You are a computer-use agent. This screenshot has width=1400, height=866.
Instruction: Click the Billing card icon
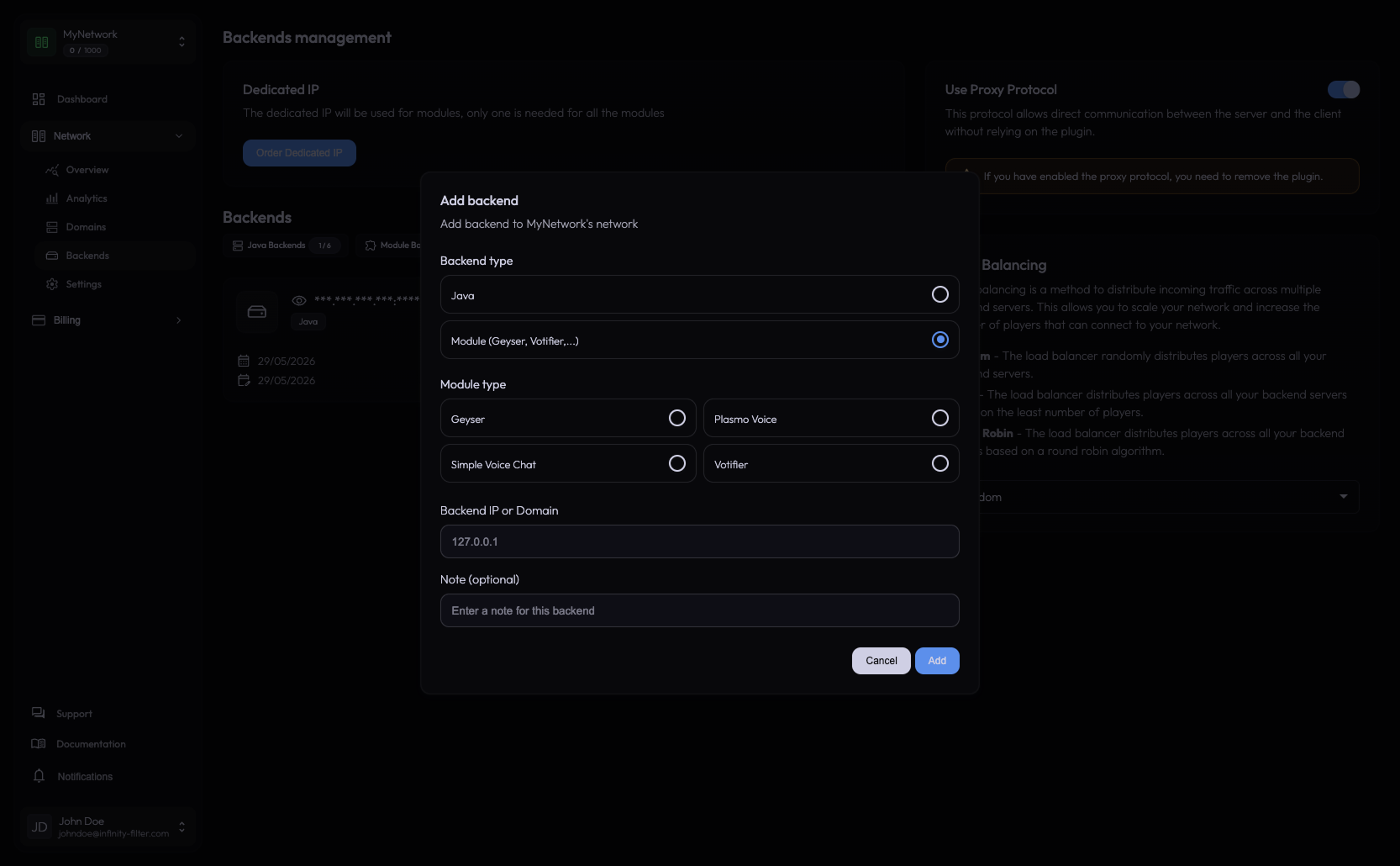click(39, 320)
